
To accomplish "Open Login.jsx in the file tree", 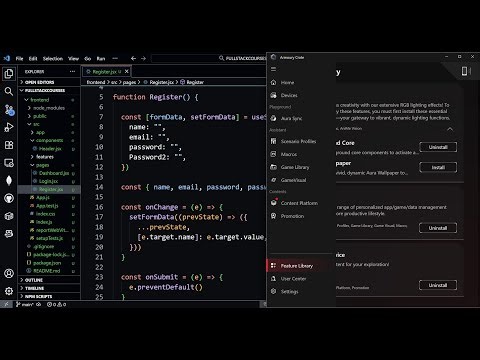I will (x=49, y=181).
